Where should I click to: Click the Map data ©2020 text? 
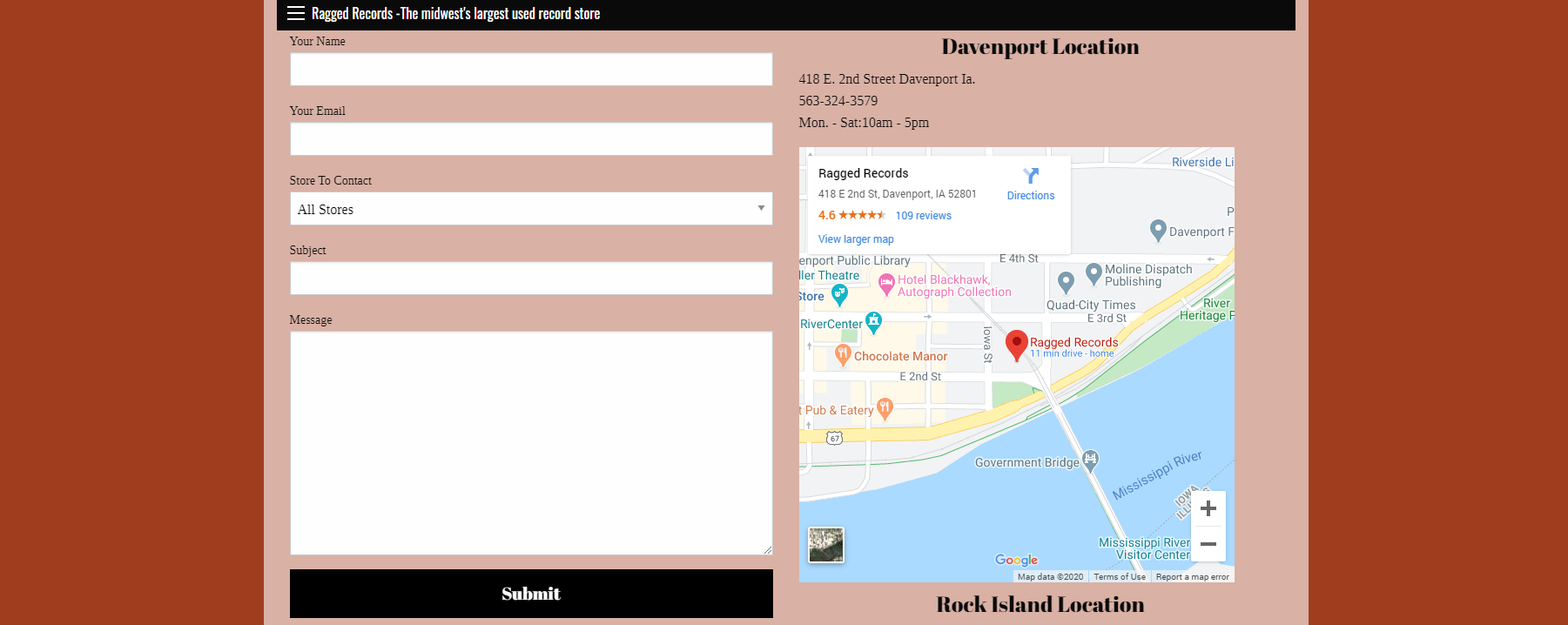[x=1050, y=577]
